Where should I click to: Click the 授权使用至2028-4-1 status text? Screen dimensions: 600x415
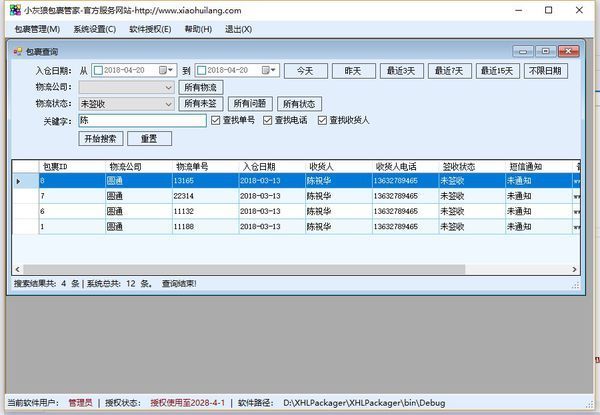[188, 403]
